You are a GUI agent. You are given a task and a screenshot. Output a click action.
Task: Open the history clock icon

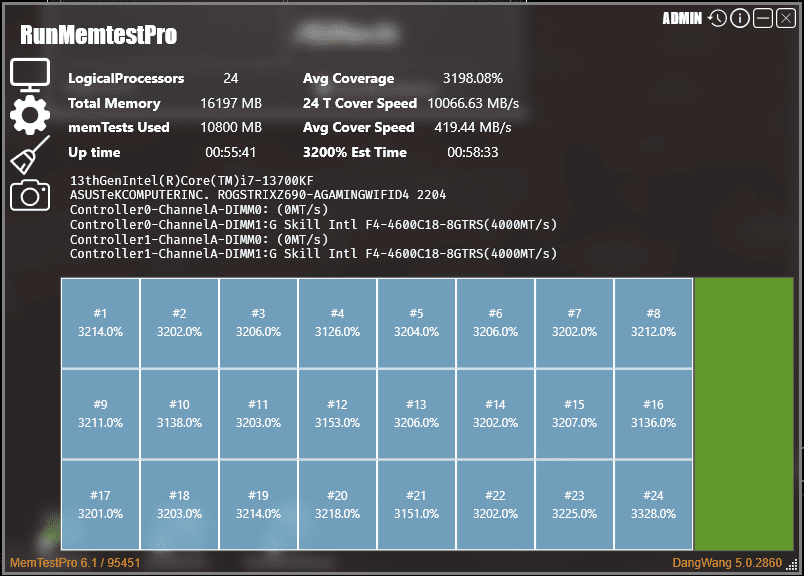[717, 18]
